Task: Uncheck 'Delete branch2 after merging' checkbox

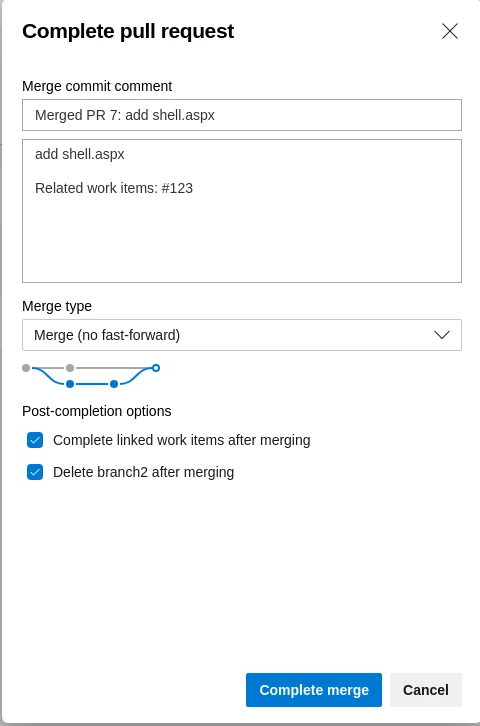Action: click(35, 472)
